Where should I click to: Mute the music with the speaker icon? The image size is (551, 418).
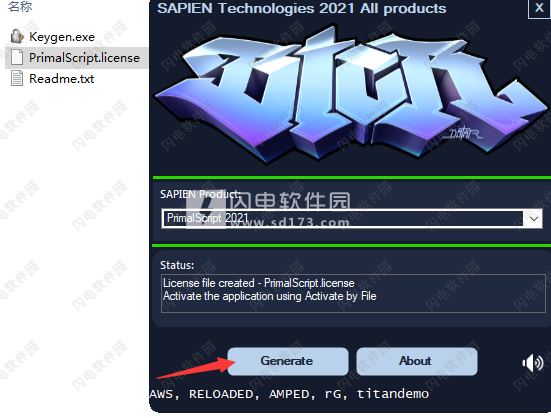[x=533, y=363]
